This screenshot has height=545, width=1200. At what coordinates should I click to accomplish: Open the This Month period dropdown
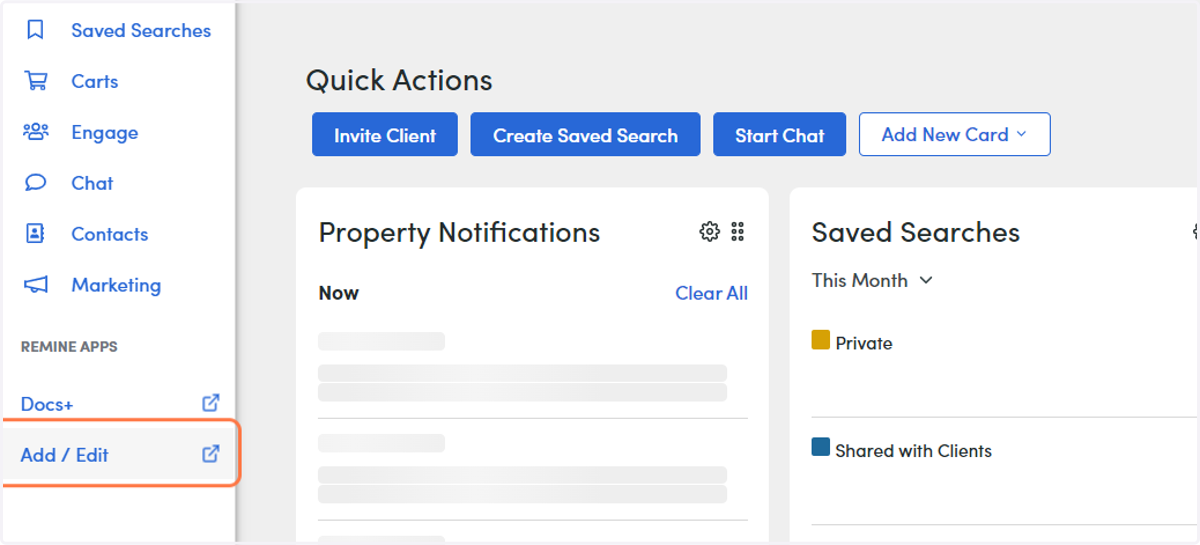[x=872, y=280]
